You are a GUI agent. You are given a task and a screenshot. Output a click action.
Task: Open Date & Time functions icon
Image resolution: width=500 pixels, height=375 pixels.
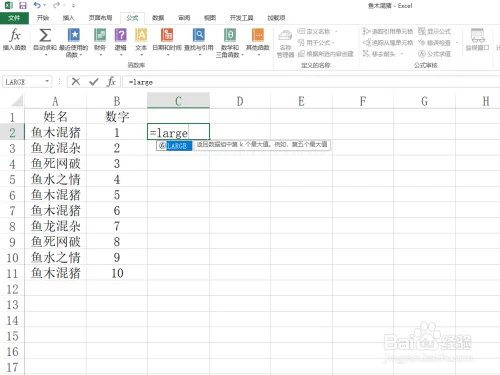coord(167,35)
